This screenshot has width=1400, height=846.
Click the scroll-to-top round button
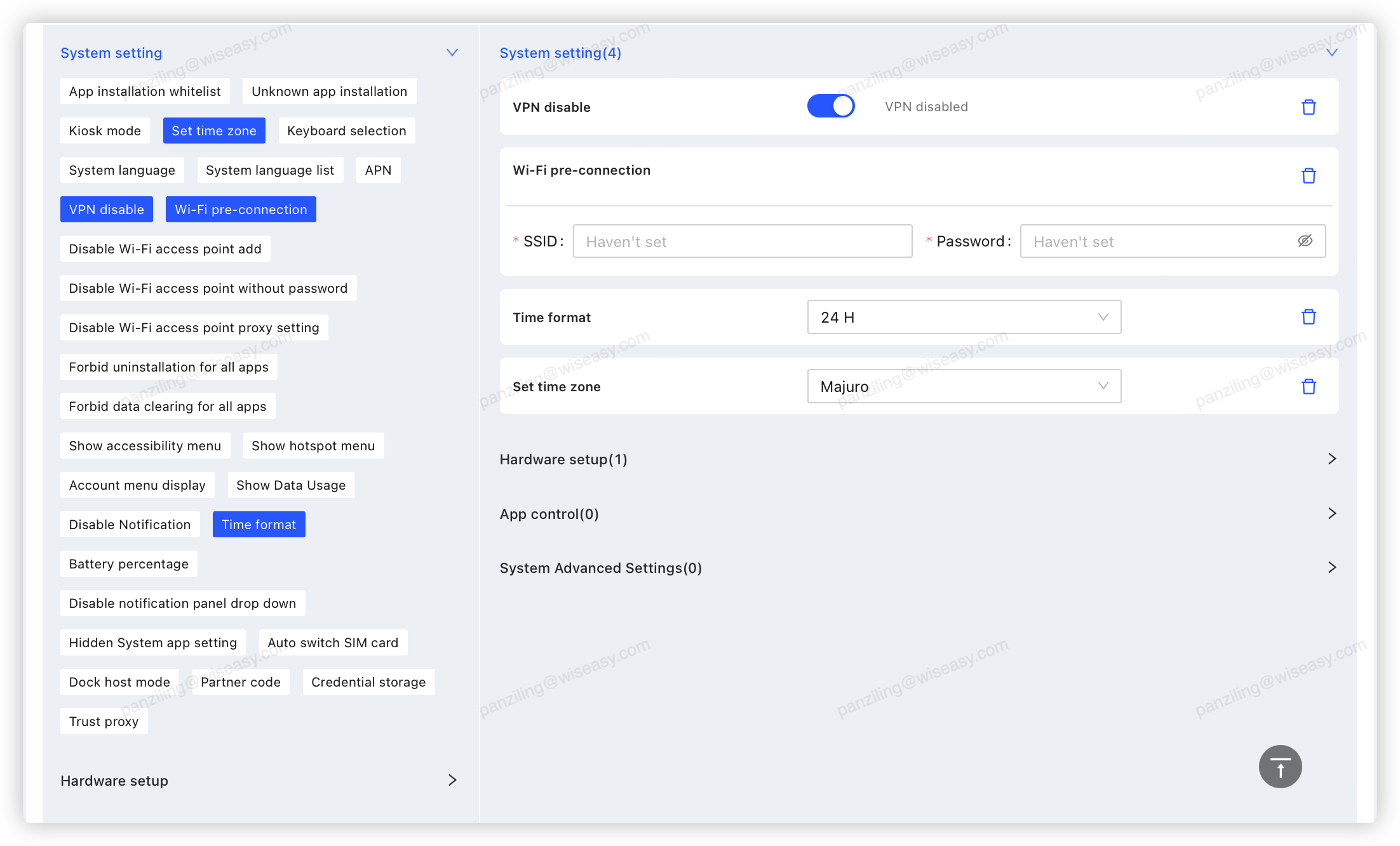click(1280, 767)
